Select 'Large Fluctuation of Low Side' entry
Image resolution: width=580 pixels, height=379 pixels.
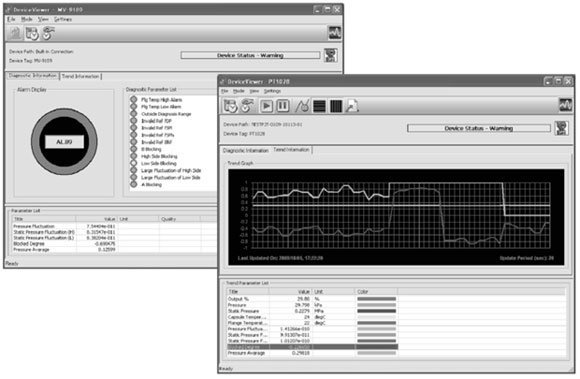(x=171, y=177)
